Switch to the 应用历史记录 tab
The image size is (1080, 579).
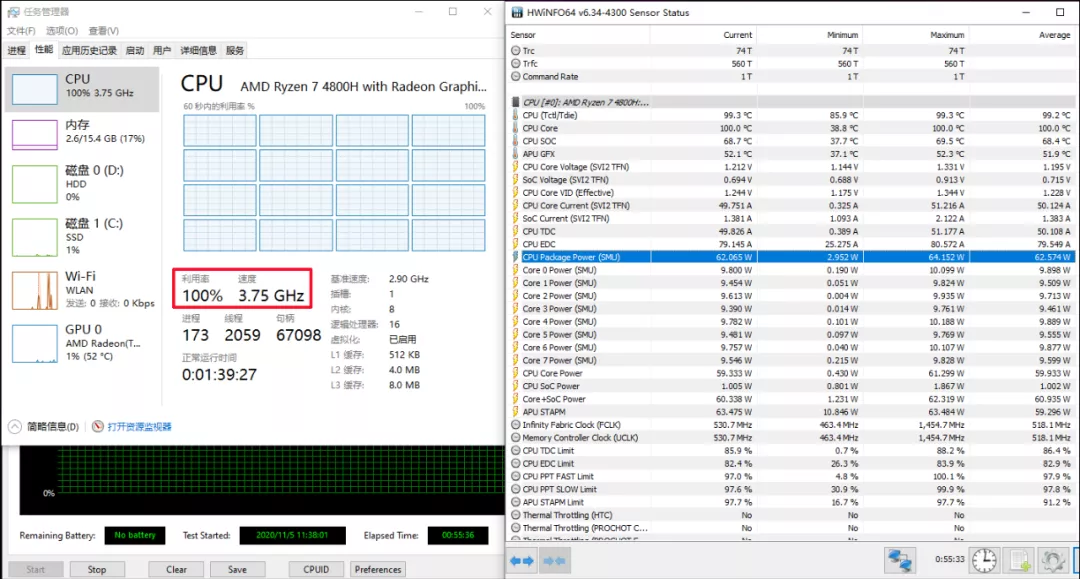pos(89,50)
